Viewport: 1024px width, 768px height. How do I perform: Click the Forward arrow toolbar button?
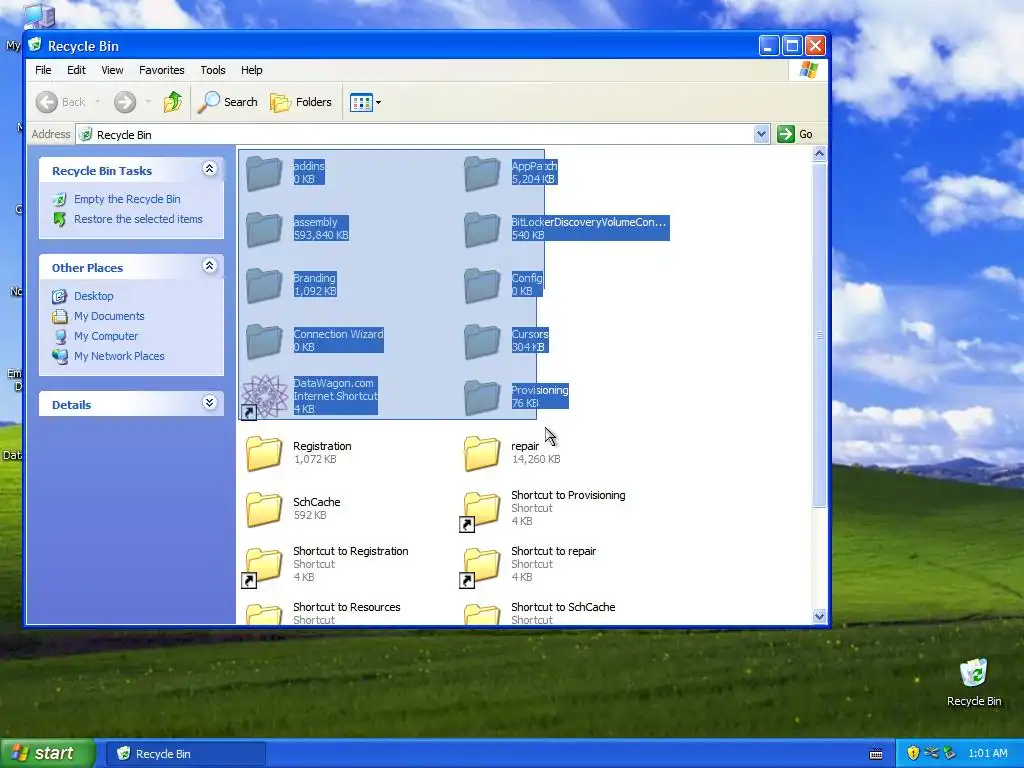pyautogui.click(x=125, y=102)
